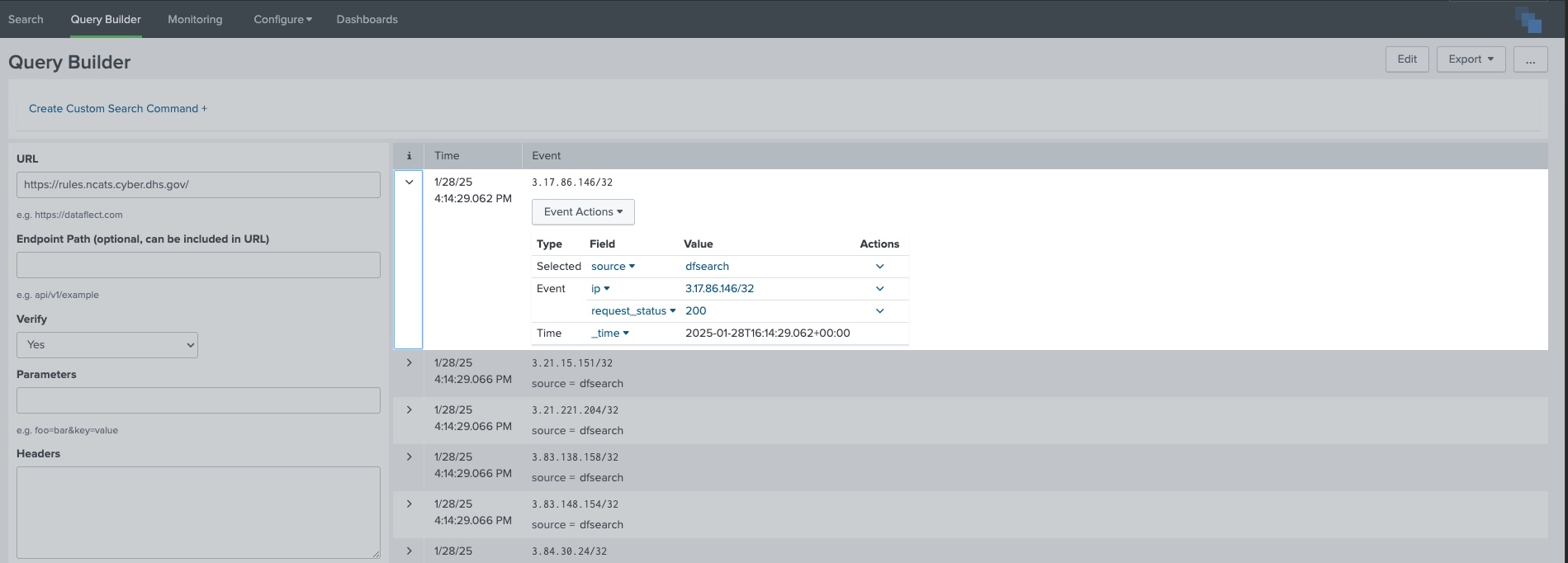The height and width of the screenshot is (563, 1568).
Task: Switch to the Search tab
Action: click(26, 19)
